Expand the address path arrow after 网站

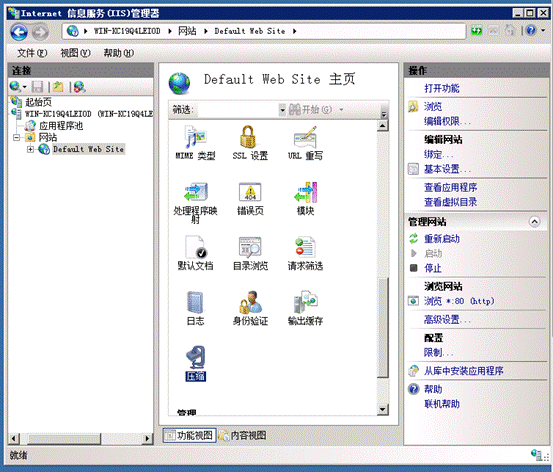click(206, 31)
